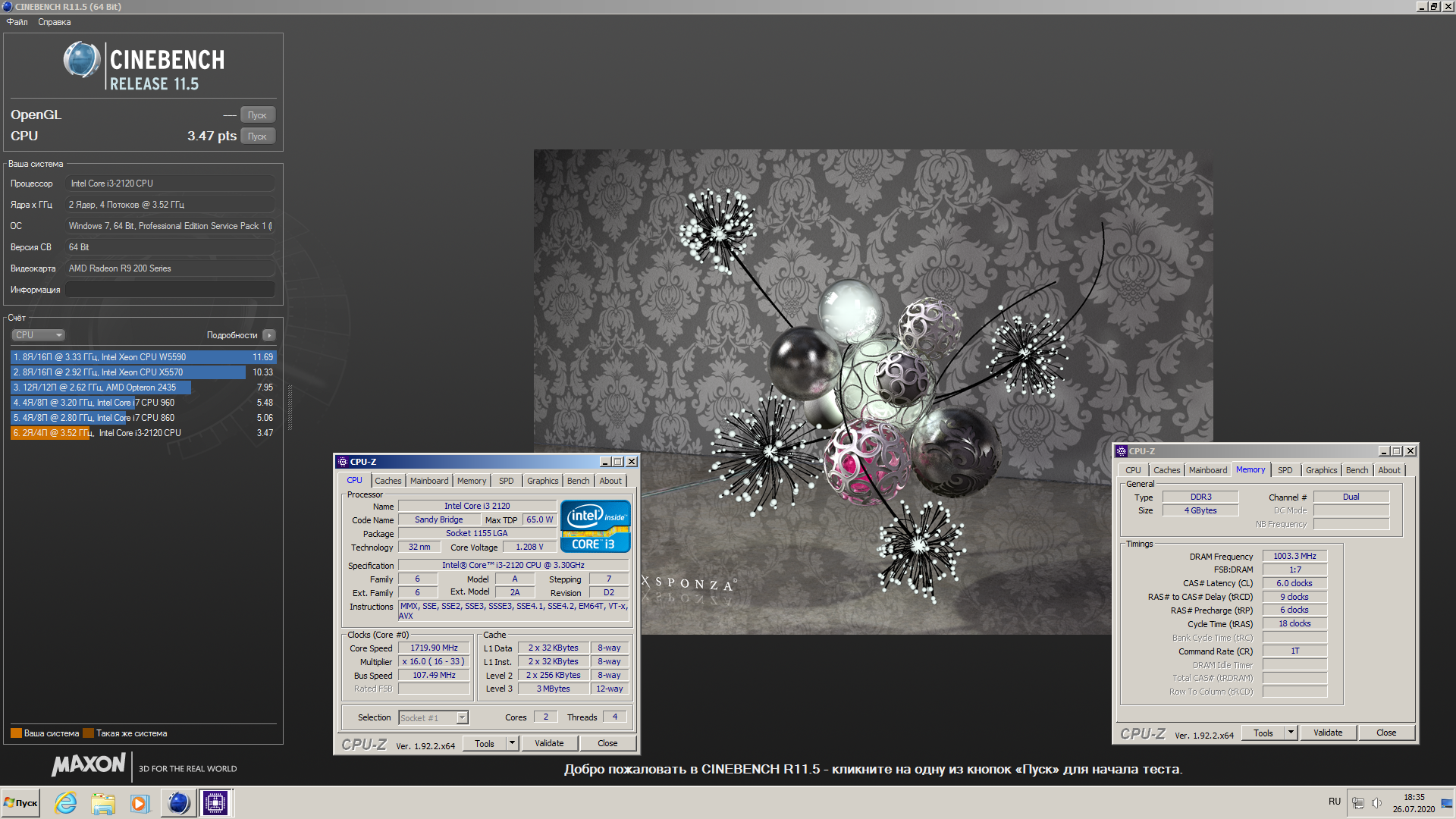Open About tab in right CPU-Z
The height and width of the screenshot is (819, 1456).
(x=1389, y=470)
